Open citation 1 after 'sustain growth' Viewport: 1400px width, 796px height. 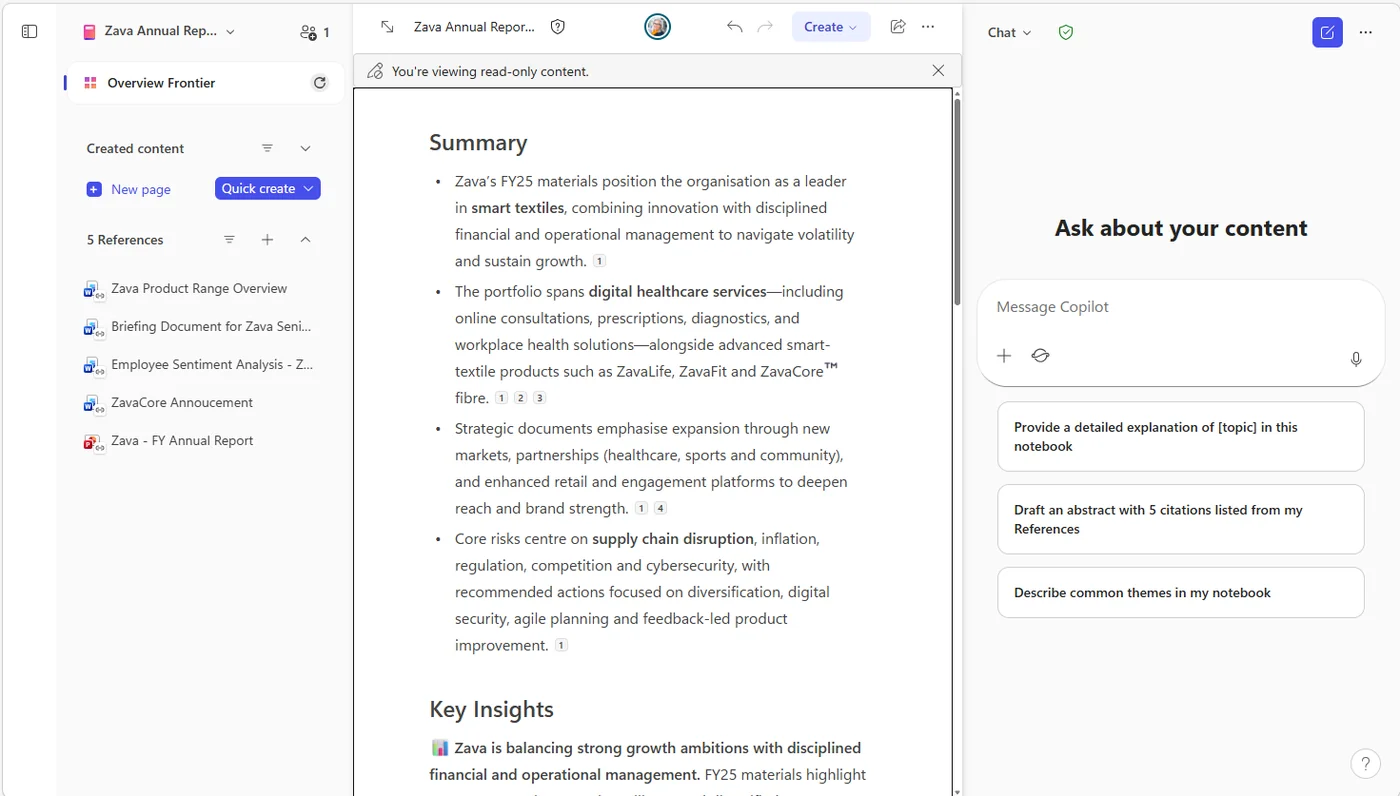coord(599,261)
